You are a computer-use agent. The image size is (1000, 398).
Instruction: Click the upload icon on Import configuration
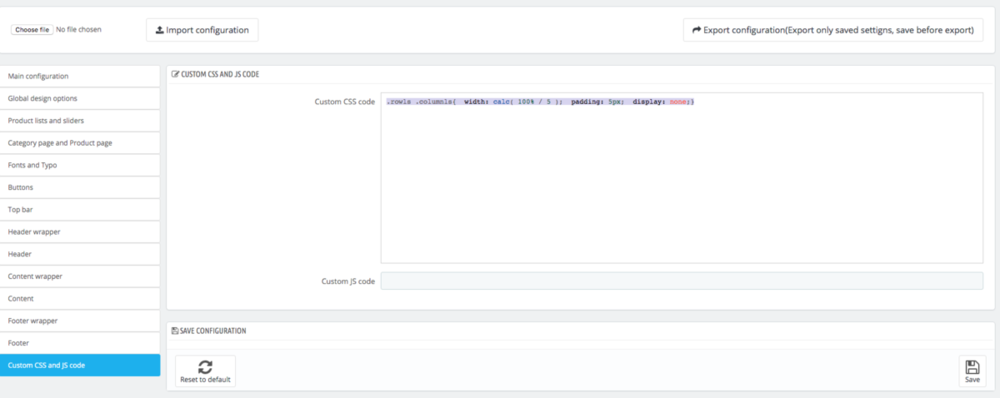point(160,30)
